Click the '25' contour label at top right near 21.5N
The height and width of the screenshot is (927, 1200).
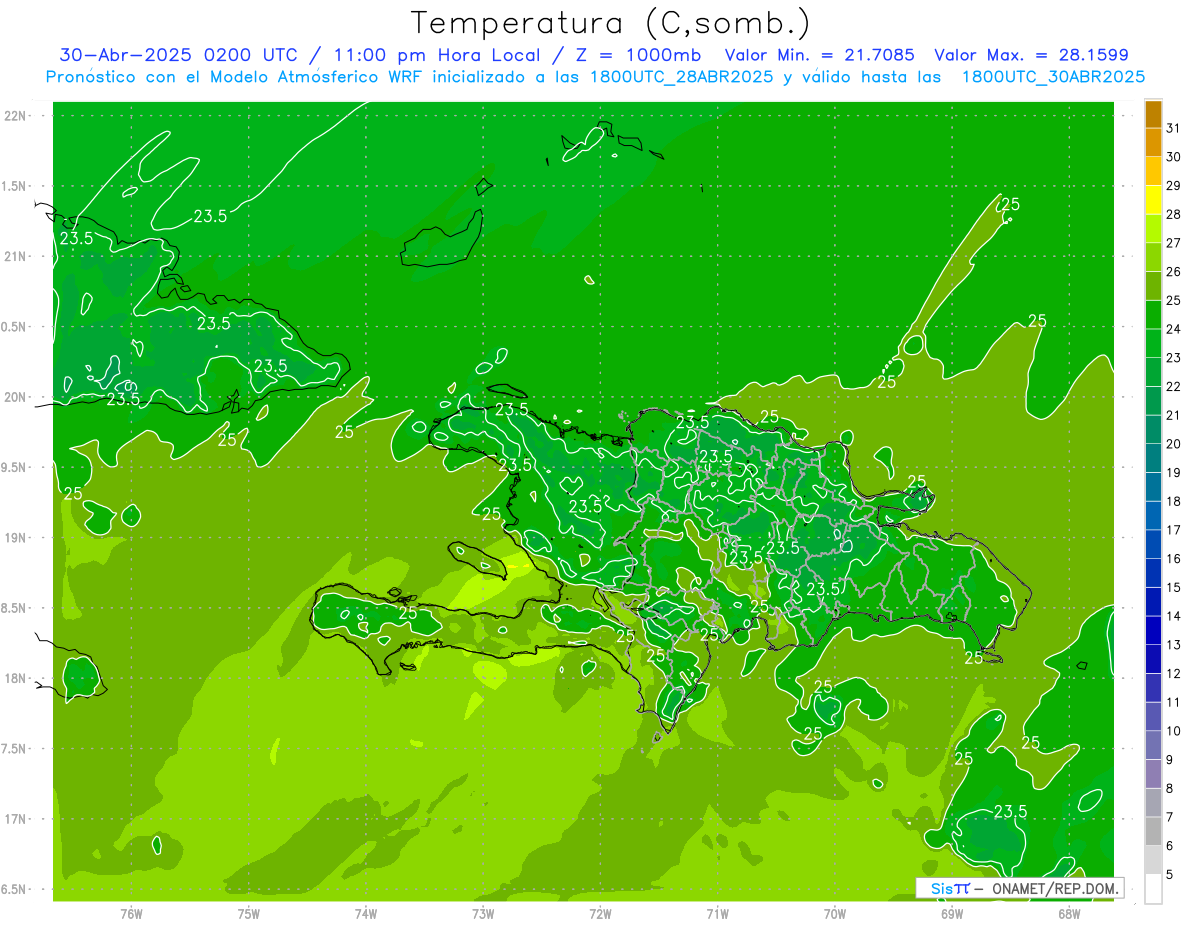(x=1011, y=204)
